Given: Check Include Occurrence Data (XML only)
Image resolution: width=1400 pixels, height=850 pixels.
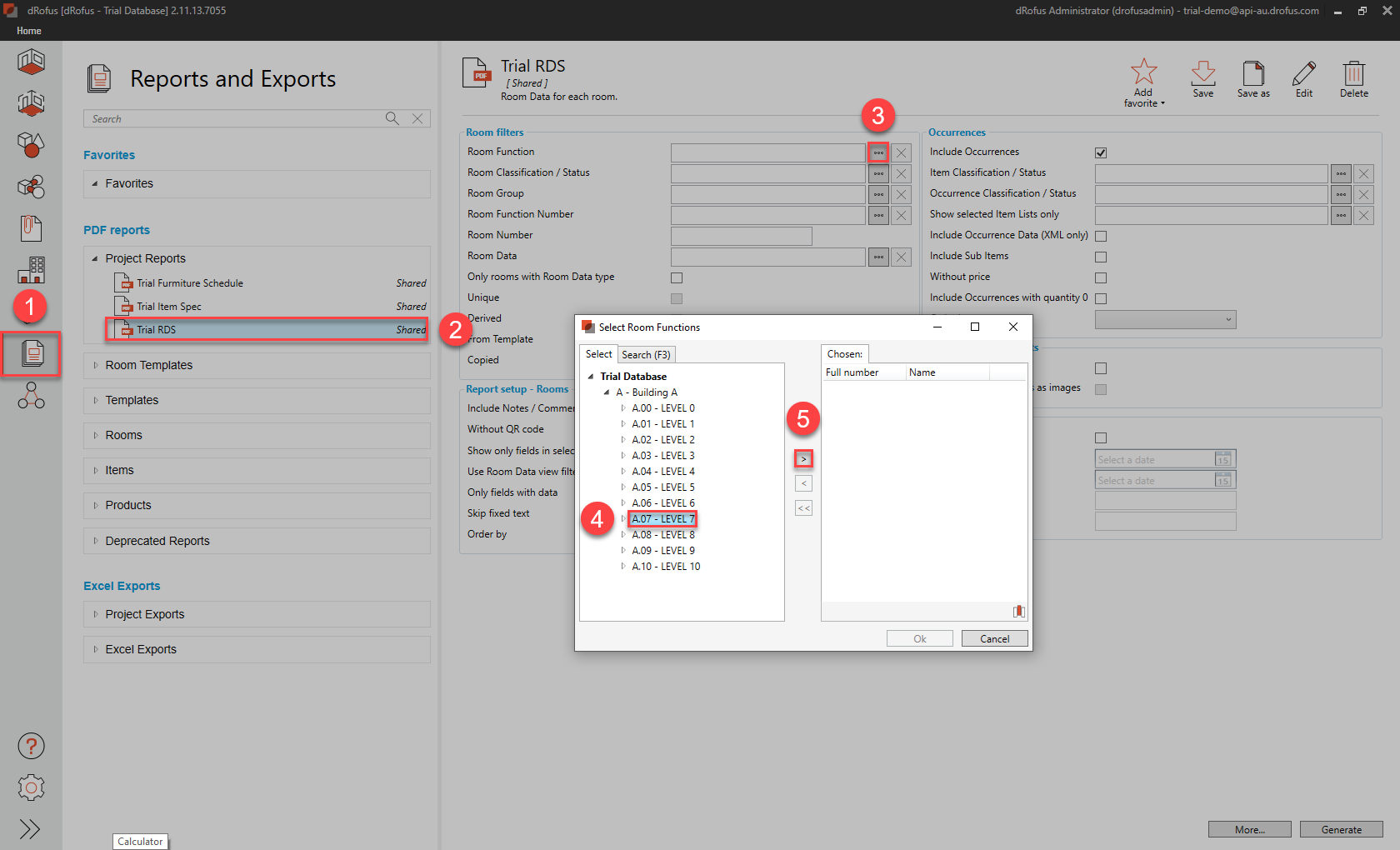Looking at the screenshot, I should pyautogui.click(x=1101, y=235).
